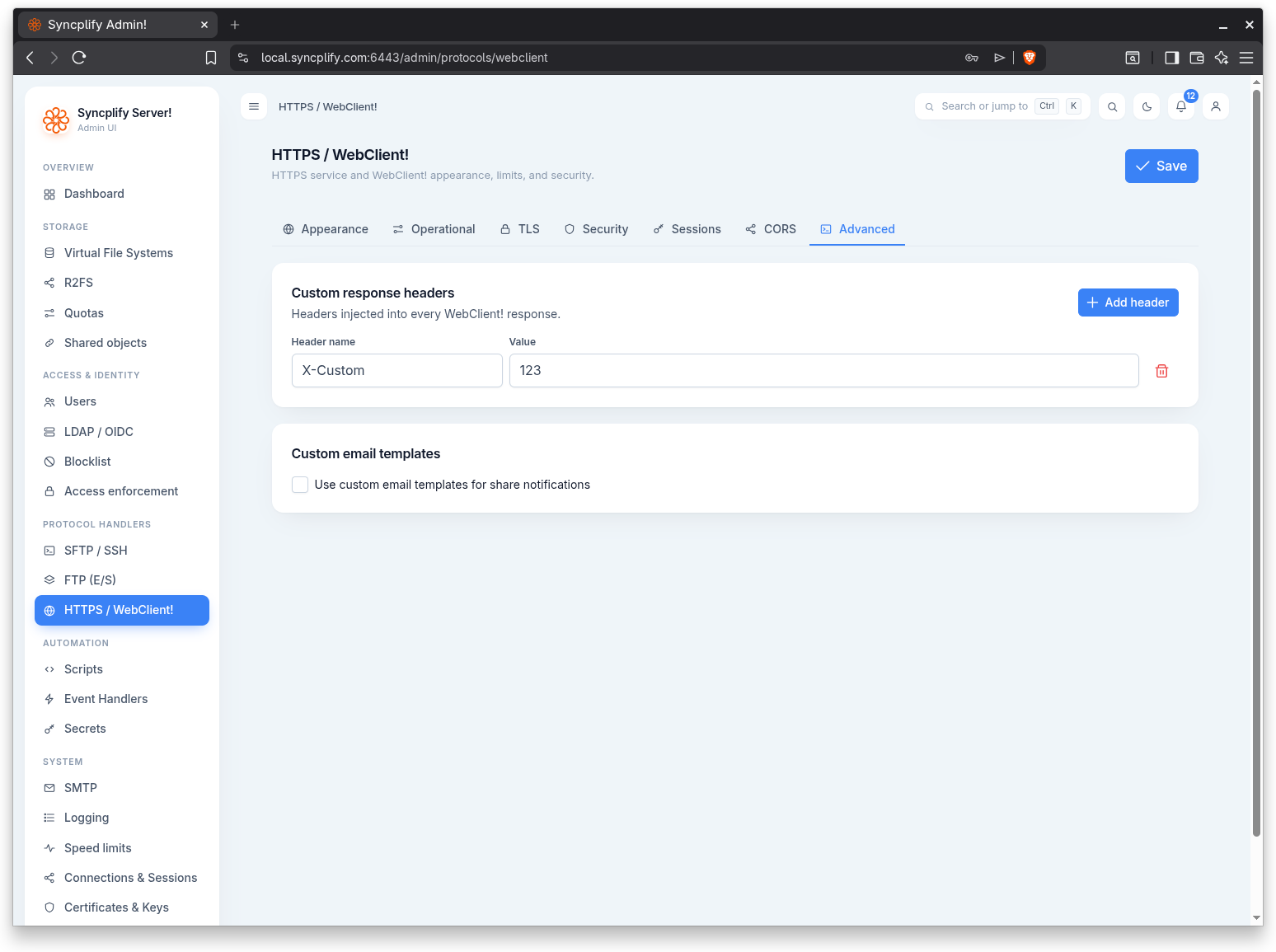Click the send-tab arrow icon in address bar
The image size is (1276, 952).
pyautogui.click(x=999, y=58)
